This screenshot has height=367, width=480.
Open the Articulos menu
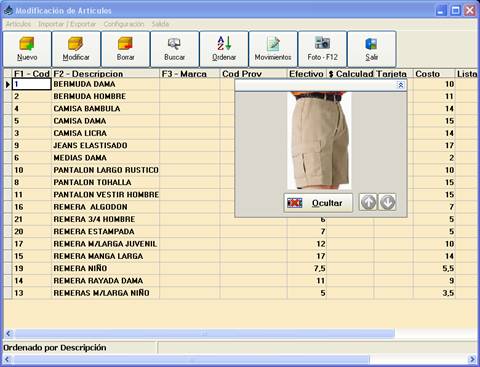[x=18, y=24]
